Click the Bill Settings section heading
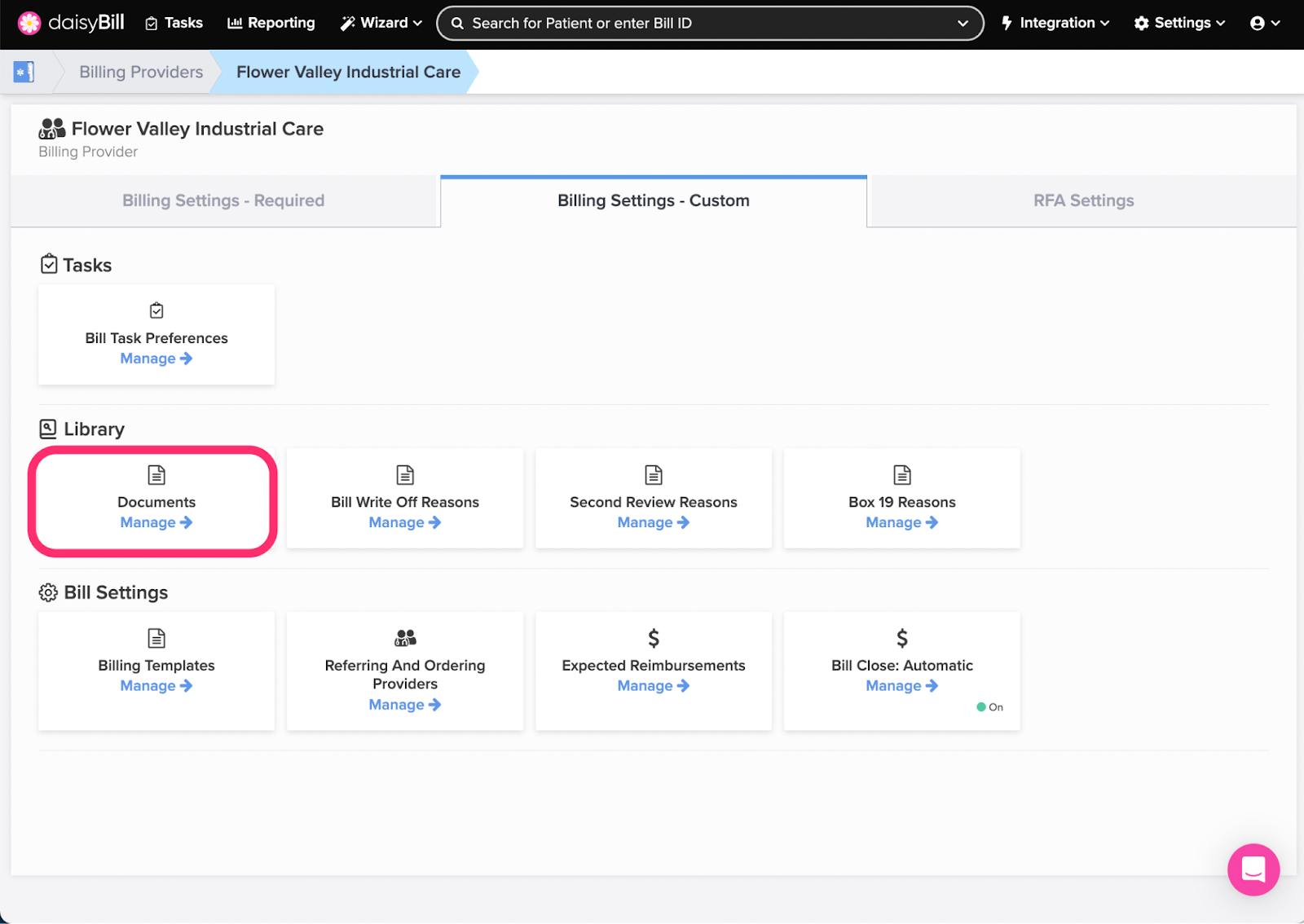This screenshot has height=924, width=1304. click(116, 592)
